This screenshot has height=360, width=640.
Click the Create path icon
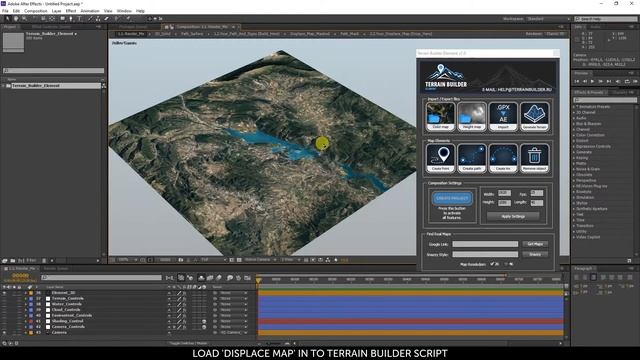(x=472, y=158)
